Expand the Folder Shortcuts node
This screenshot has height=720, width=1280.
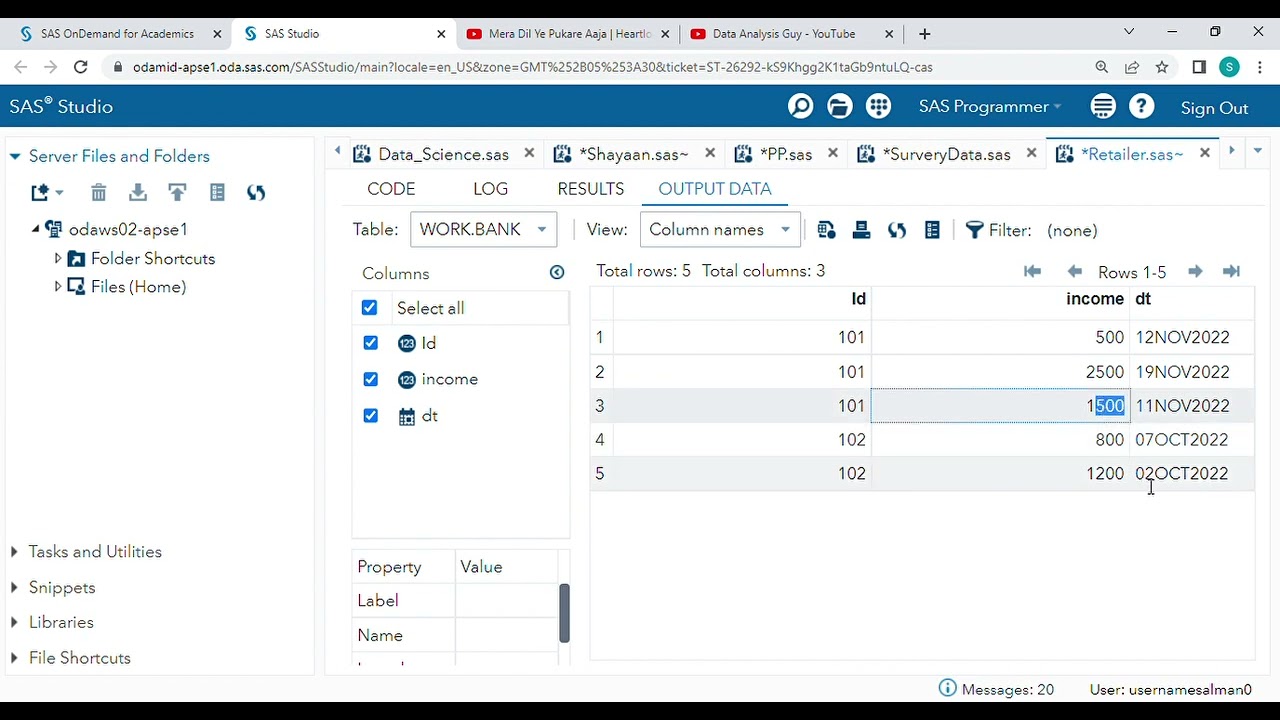click(58, 258)
